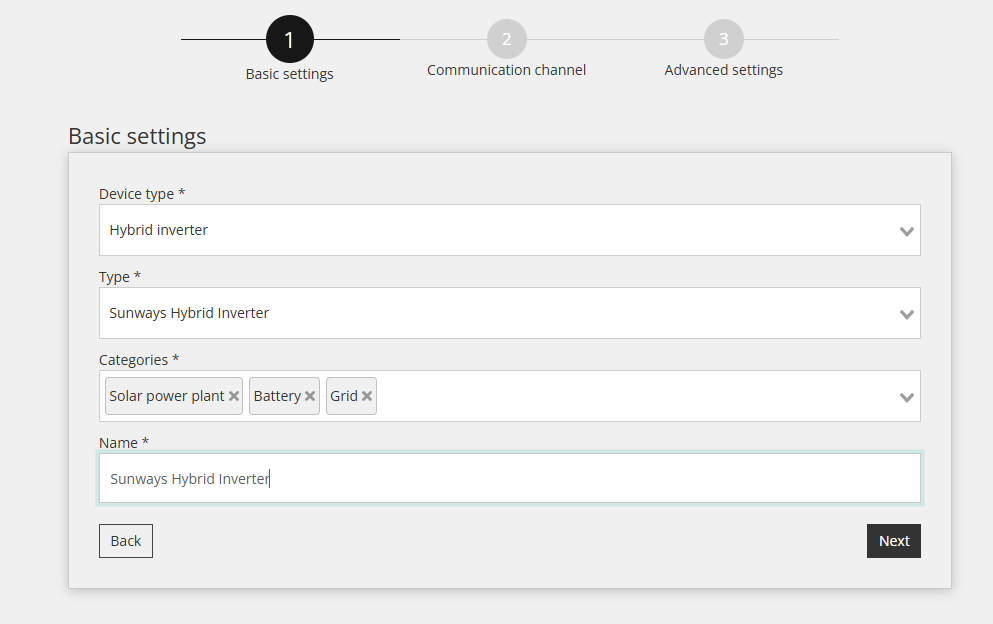Select the Advanced settings step label
The width and height of the screenshot is (993, 624).
[724, 70]
